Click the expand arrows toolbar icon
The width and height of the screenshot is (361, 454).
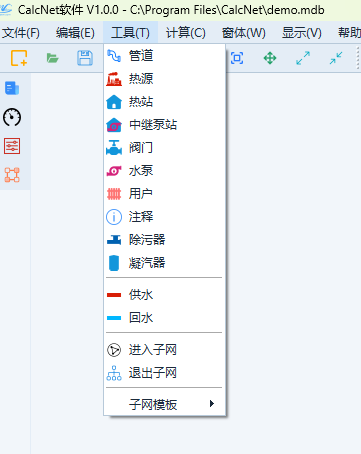(303, 58)
